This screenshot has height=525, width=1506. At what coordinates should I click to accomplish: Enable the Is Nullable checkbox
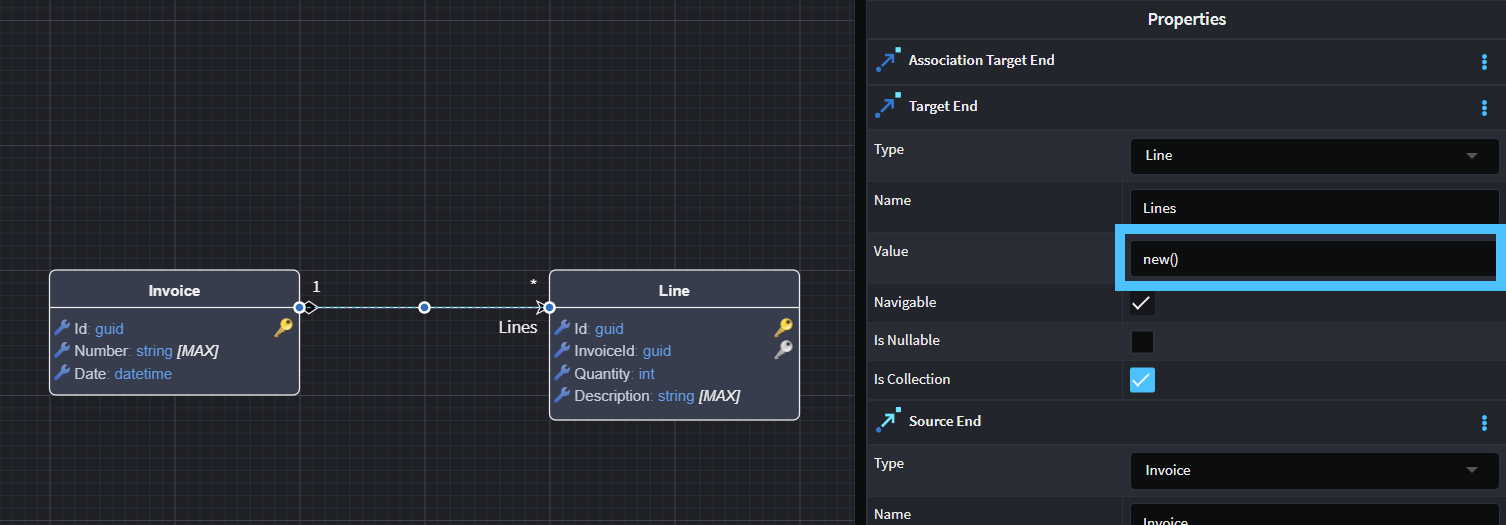click(1142, 342)
